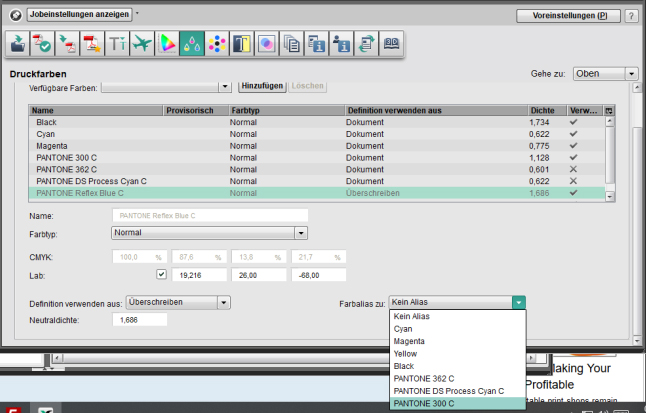Toggle the Lab checkbox
This screenshot has width=646, height=413.
[162, 274]
